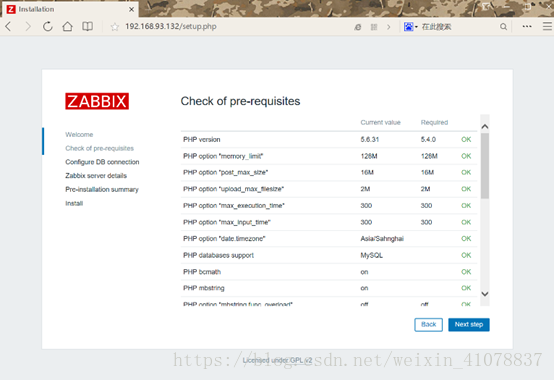Click OK status for PHP bcmath
Viewport: 554px width, 380px height.
[466, 272]
